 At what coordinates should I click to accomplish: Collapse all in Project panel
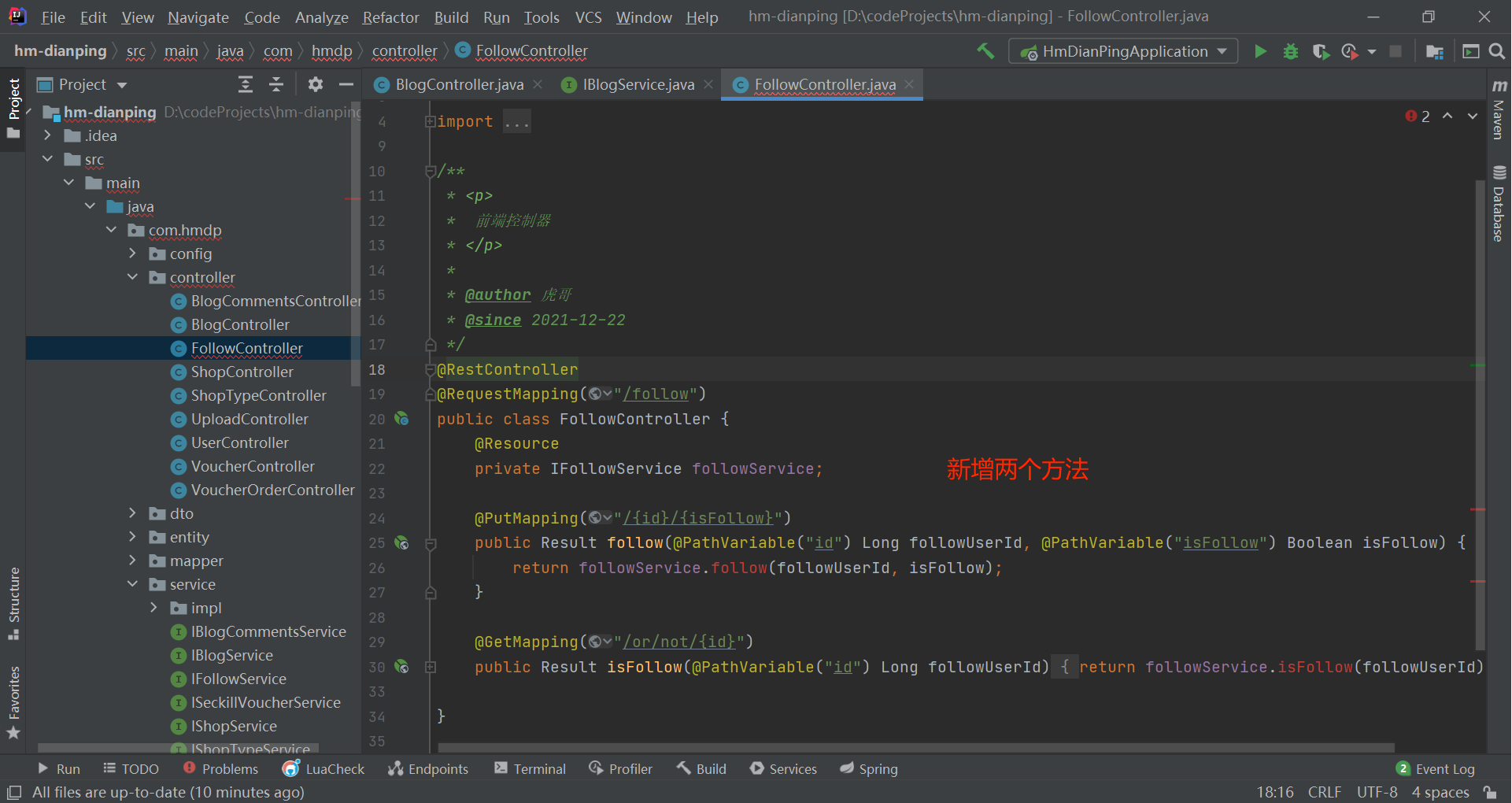click(276, 84)
